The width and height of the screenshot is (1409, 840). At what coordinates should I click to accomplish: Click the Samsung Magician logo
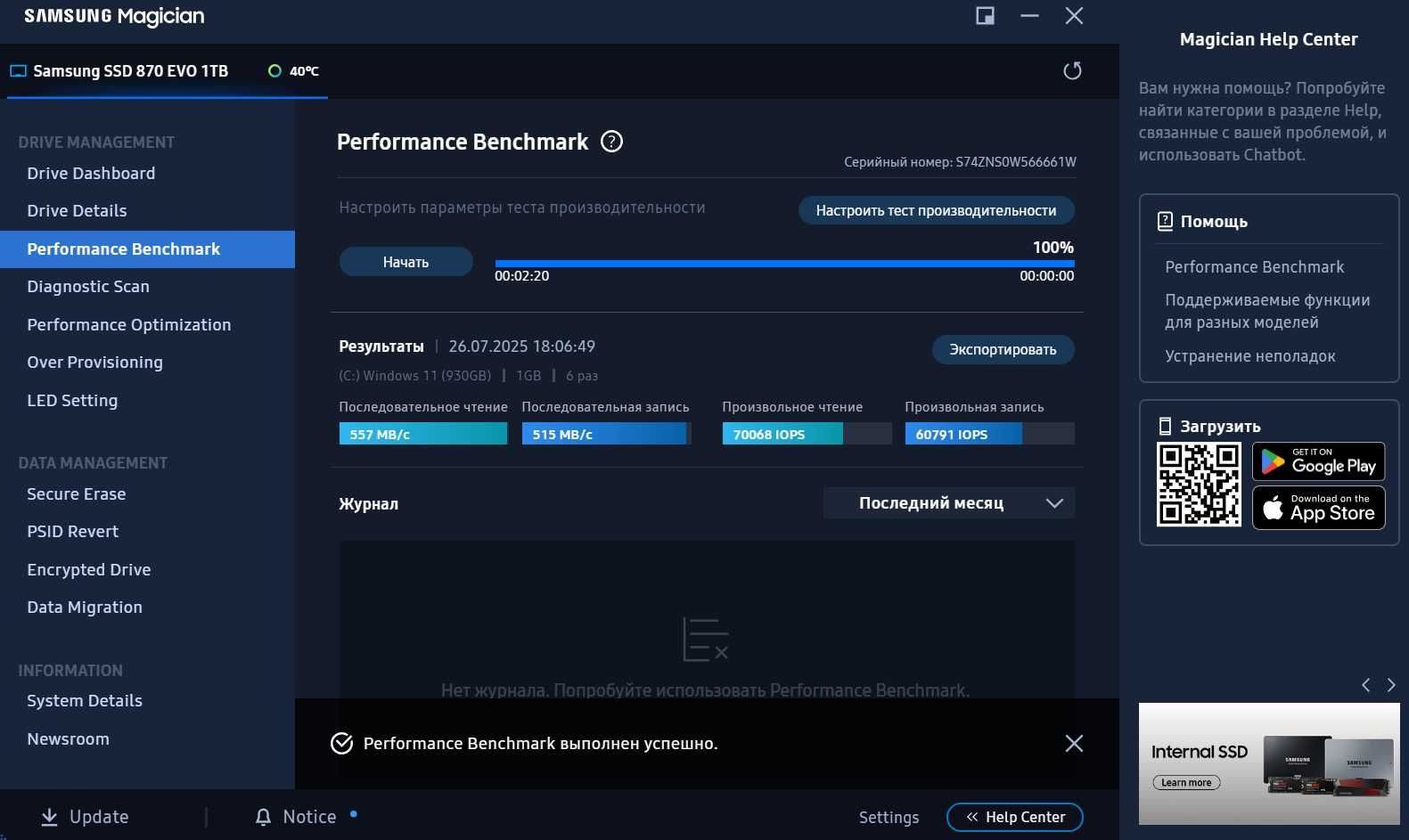(x=114, y=17)
